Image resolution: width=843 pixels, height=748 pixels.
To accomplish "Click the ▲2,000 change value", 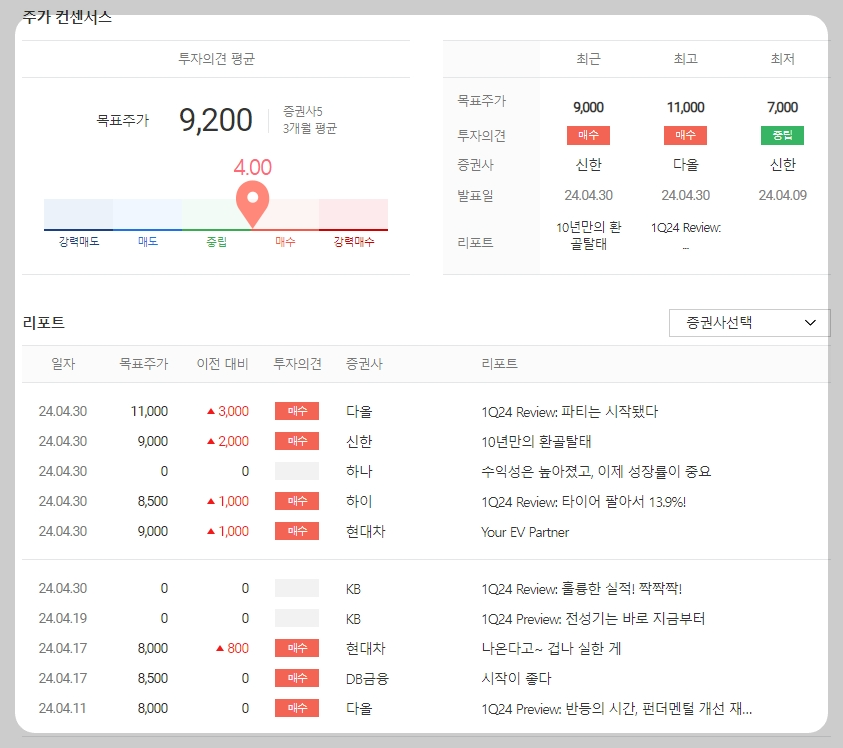I will [228, 441].
